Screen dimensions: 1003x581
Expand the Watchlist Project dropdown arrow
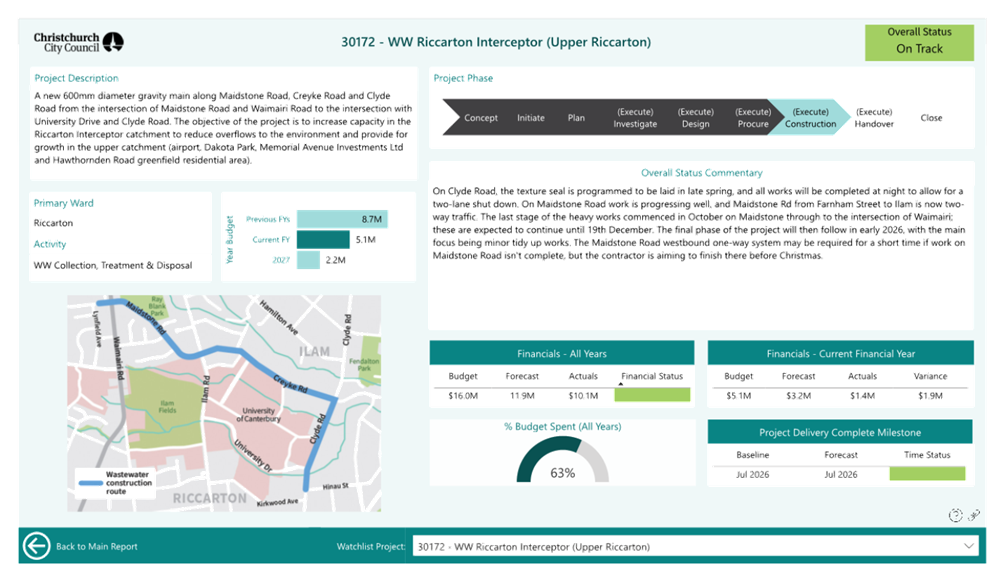tap(967, 546)
